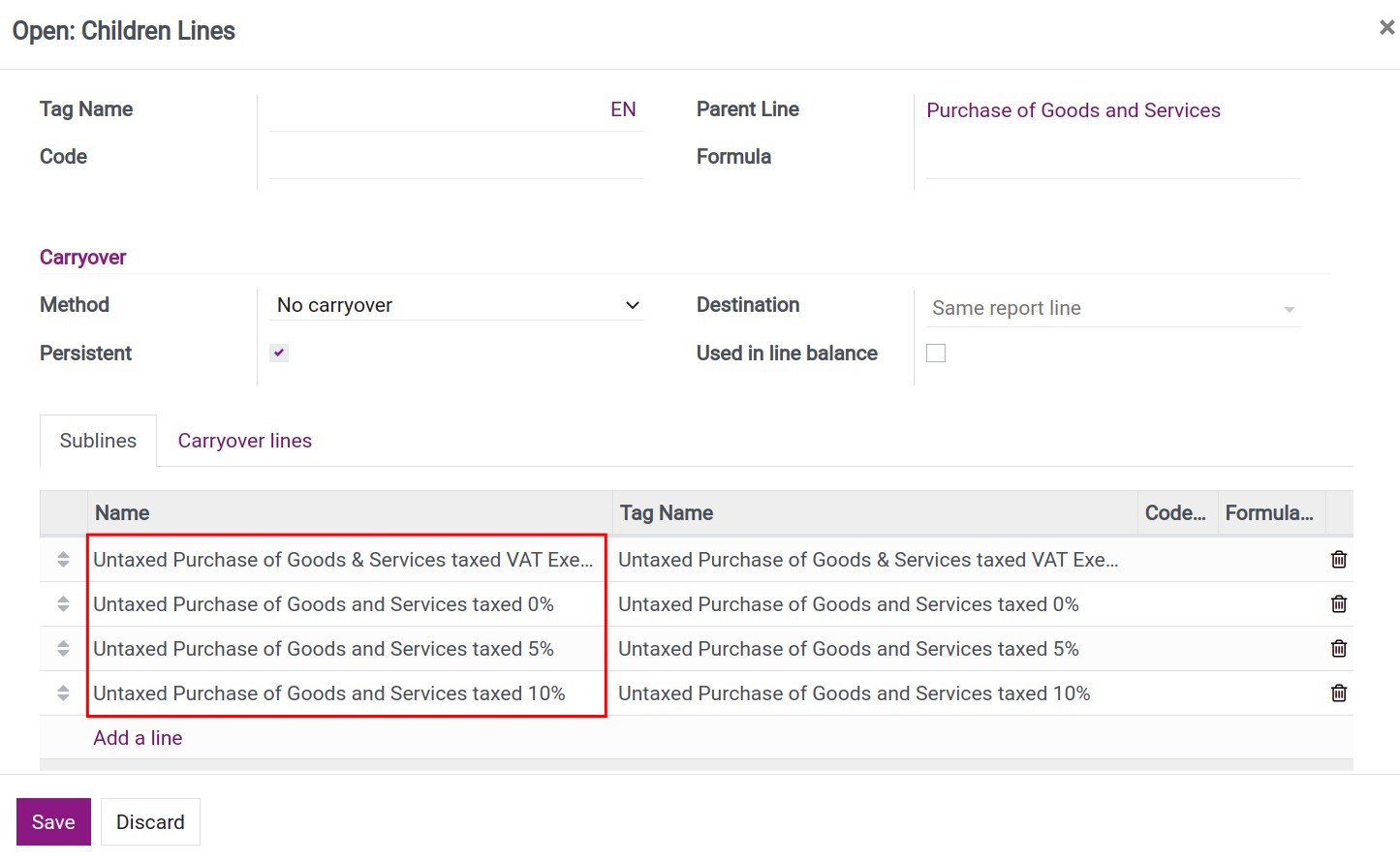
Task: Save the Children Lines record
Action: click(x=52, y=821)
